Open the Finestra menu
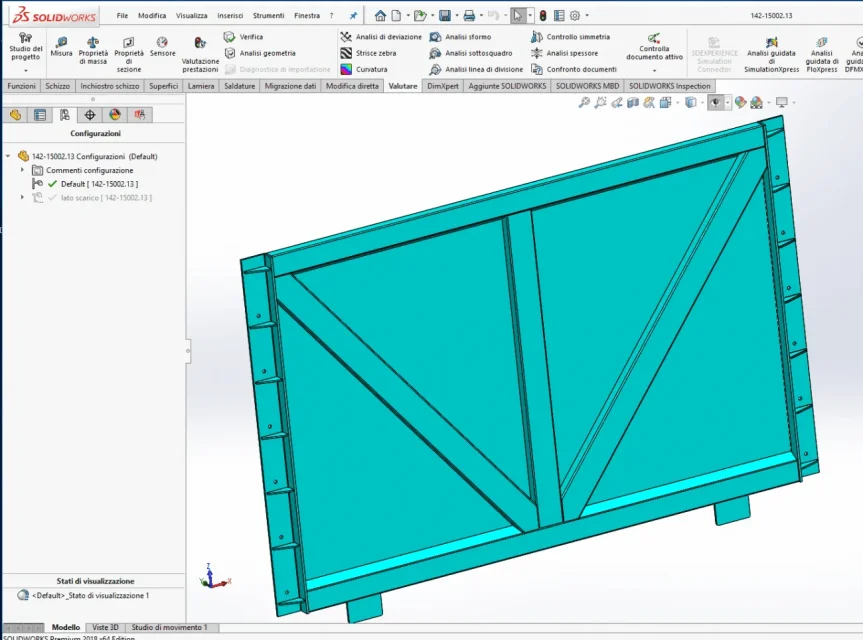 [307, 15]
